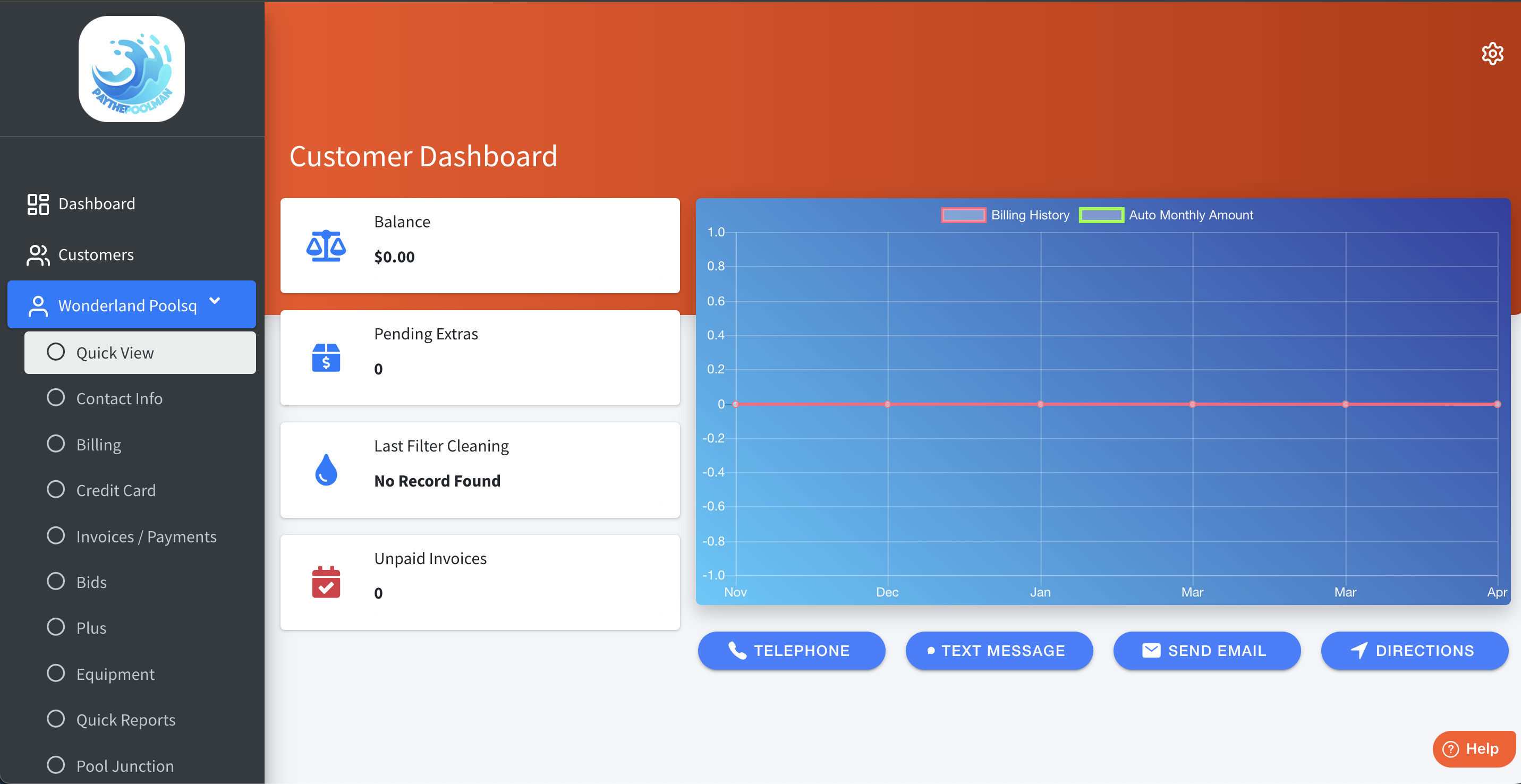The width and height of the screenshot is (1521, 784).
Task: Collapse the Wonderland Poolsq chevron
Action: pos(215,301)
